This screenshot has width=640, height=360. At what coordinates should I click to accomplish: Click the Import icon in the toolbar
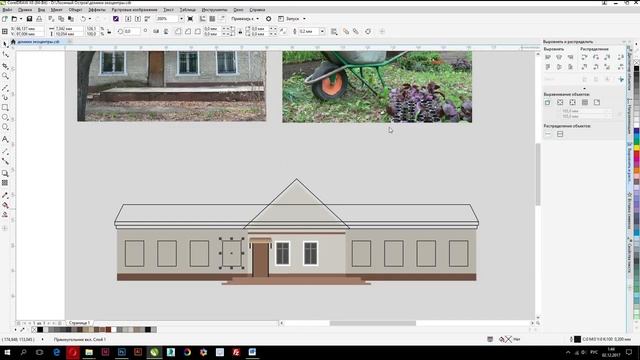[x=128, y=19]
